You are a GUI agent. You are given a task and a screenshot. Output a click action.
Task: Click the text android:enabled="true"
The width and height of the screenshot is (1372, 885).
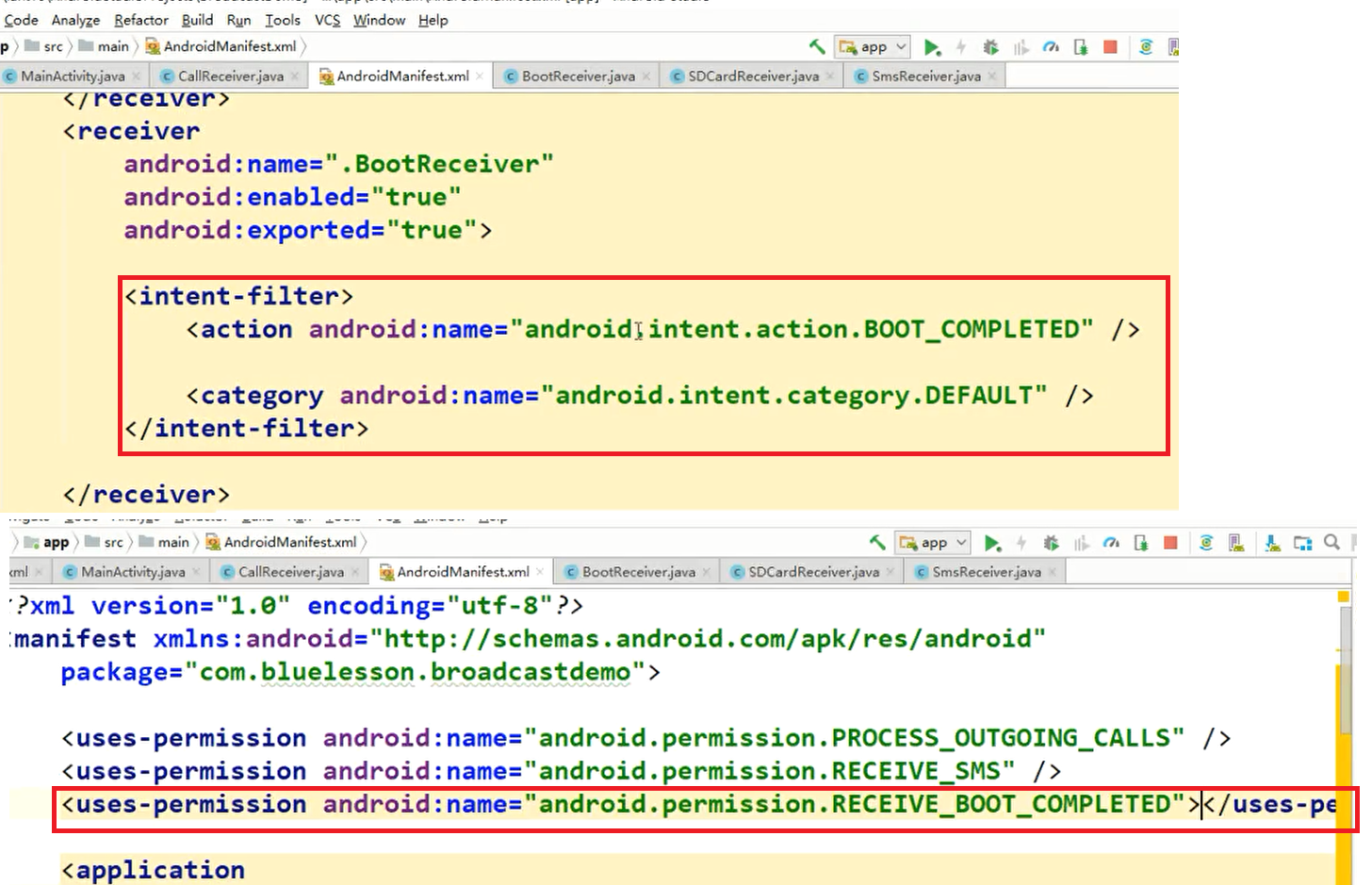click(292, 197)
